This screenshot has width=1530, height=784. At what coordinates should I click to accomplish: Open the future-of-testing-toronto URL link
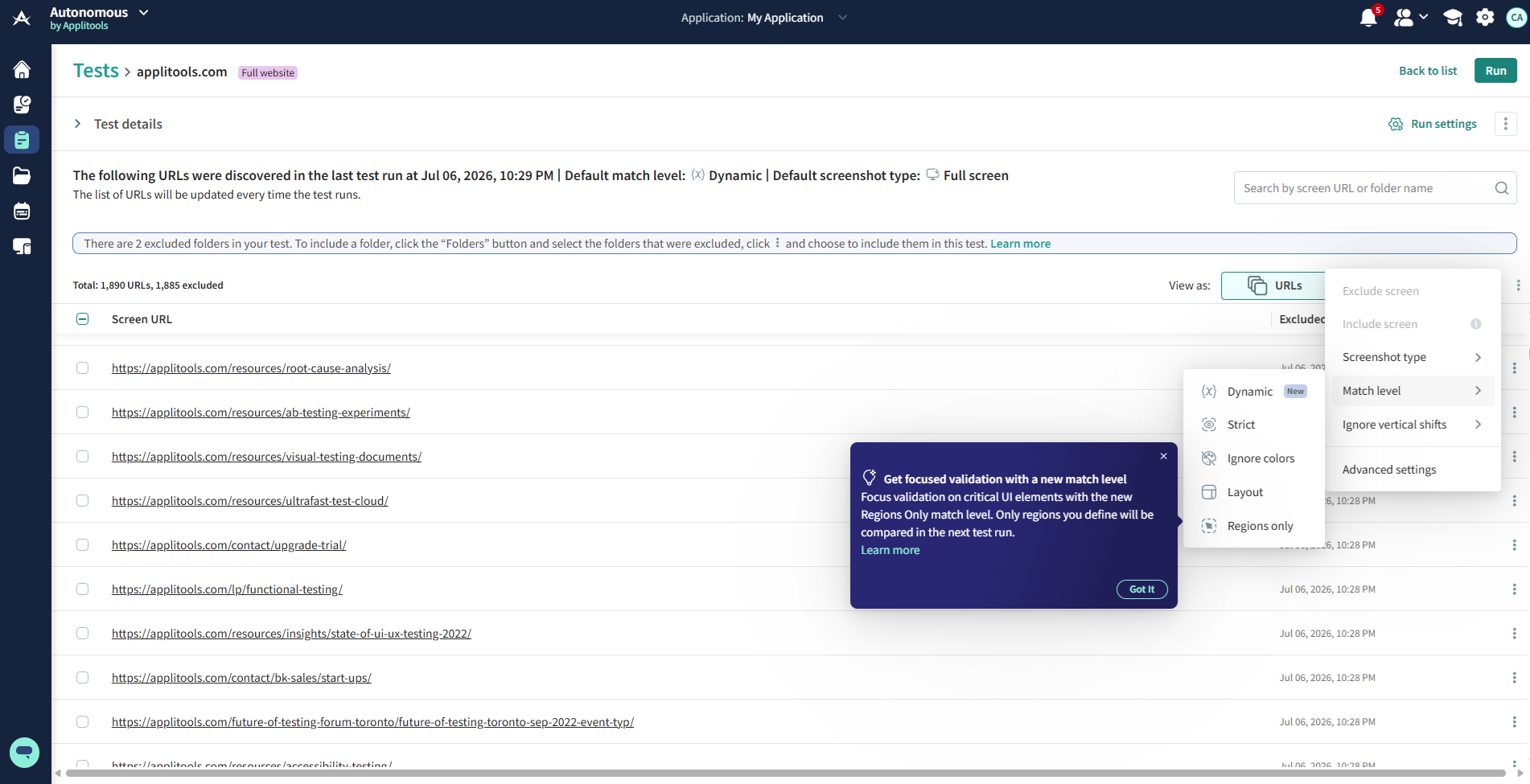pyautogui.click(x=372, y=722)
